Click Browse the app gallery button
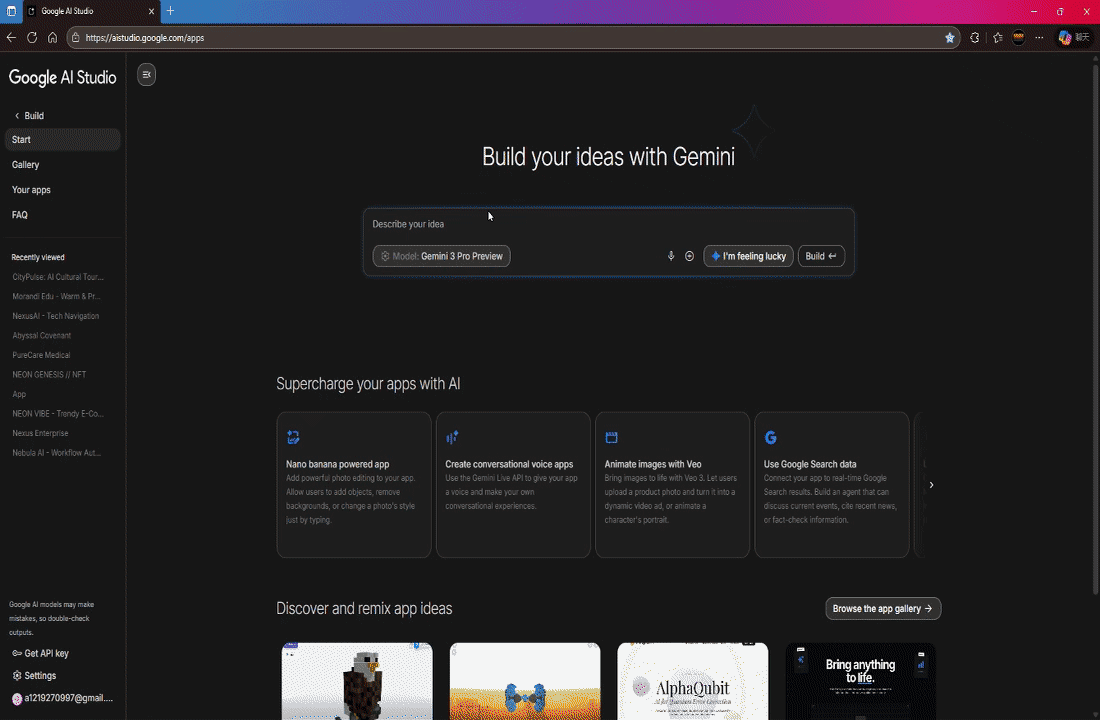This screenshot has width=1100, height=720. pyautogui.click(x=883, y=608)
